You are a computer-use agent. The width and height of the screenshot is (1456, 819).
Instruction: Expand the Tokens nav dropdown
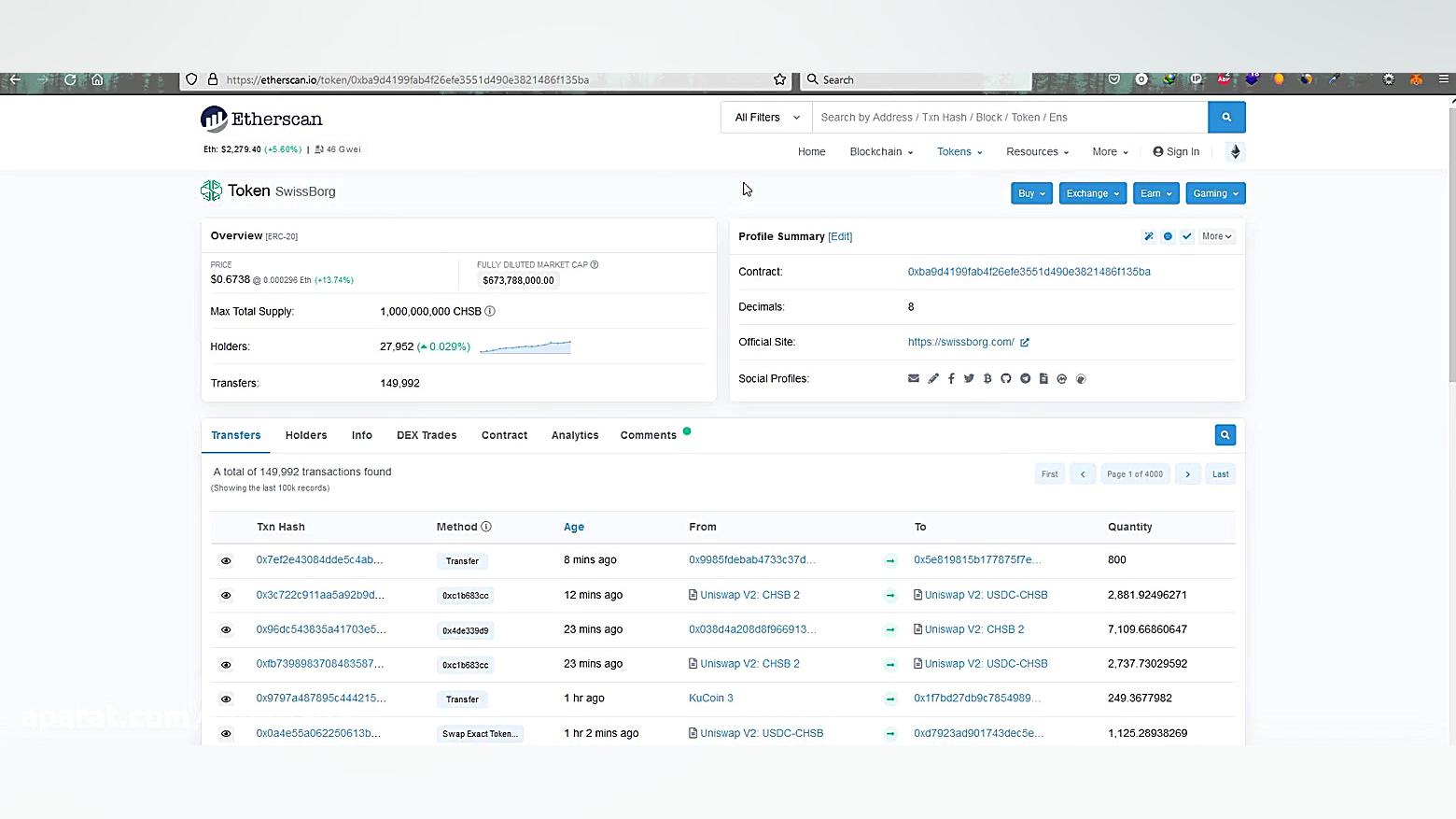click(x=959, y=151)
